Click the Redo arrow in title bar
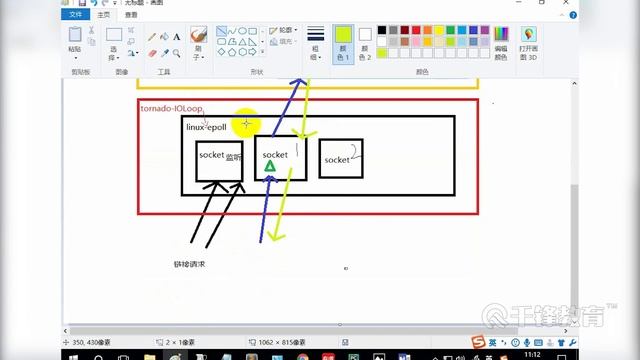The image size is (640, 360). tap(105, 3)
